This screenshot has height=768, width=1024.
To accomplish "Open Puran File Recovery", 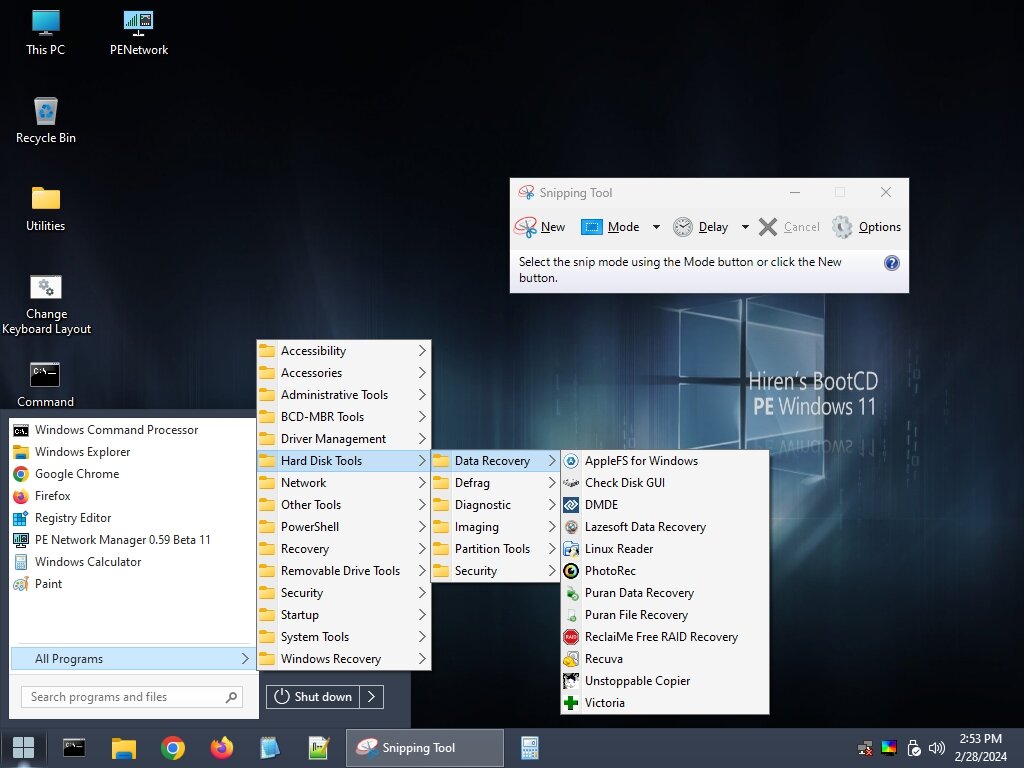I will click(x=665, y=615).
